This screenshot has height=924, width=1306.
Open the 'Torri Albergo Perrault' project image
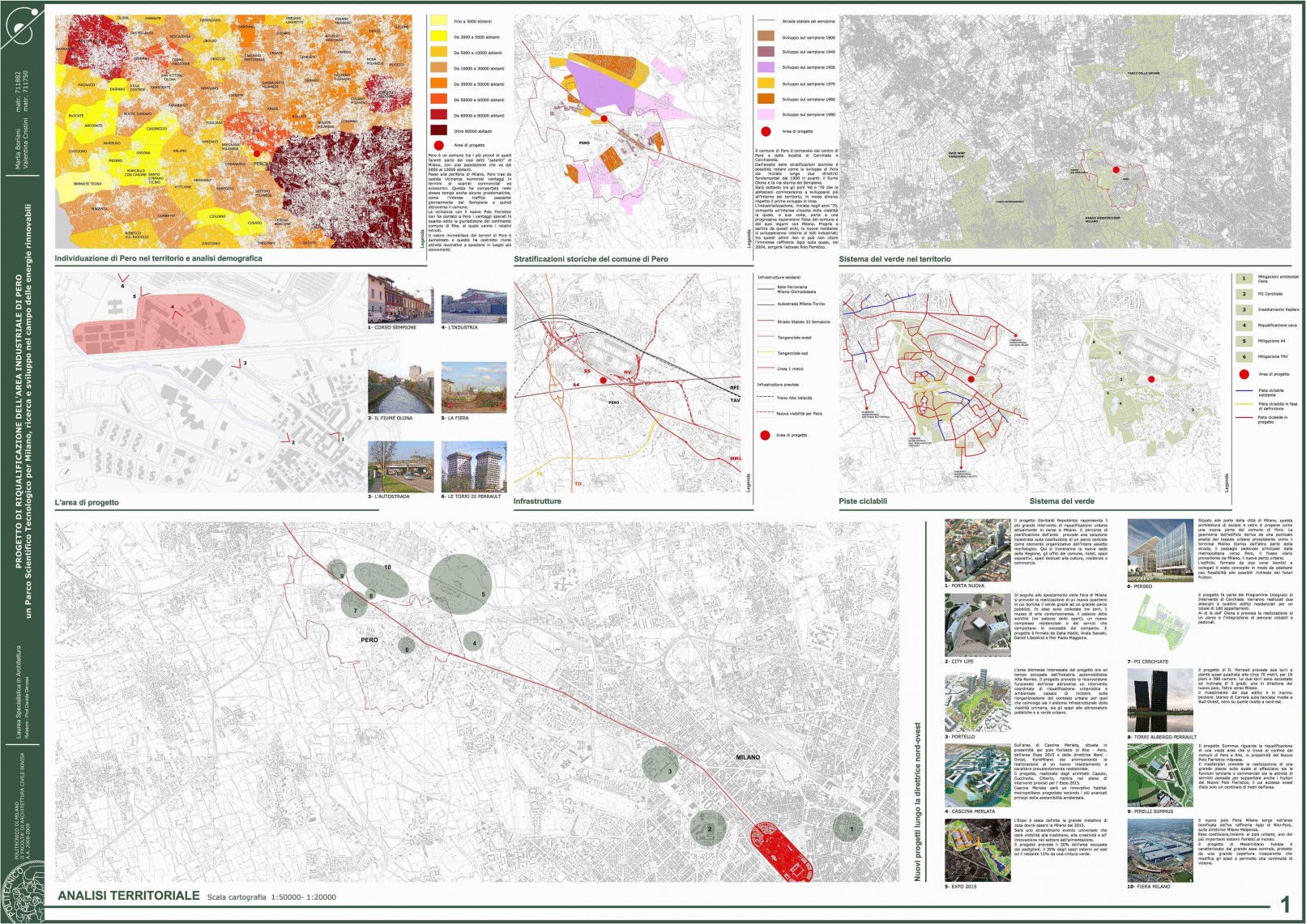tap(1160, 701)
